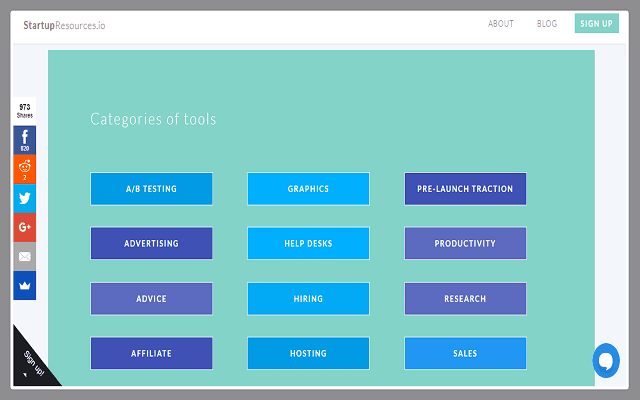Viewport: 640px width, 400px height.
Task: Go to the Blog page
Action: tap(547, 24)
